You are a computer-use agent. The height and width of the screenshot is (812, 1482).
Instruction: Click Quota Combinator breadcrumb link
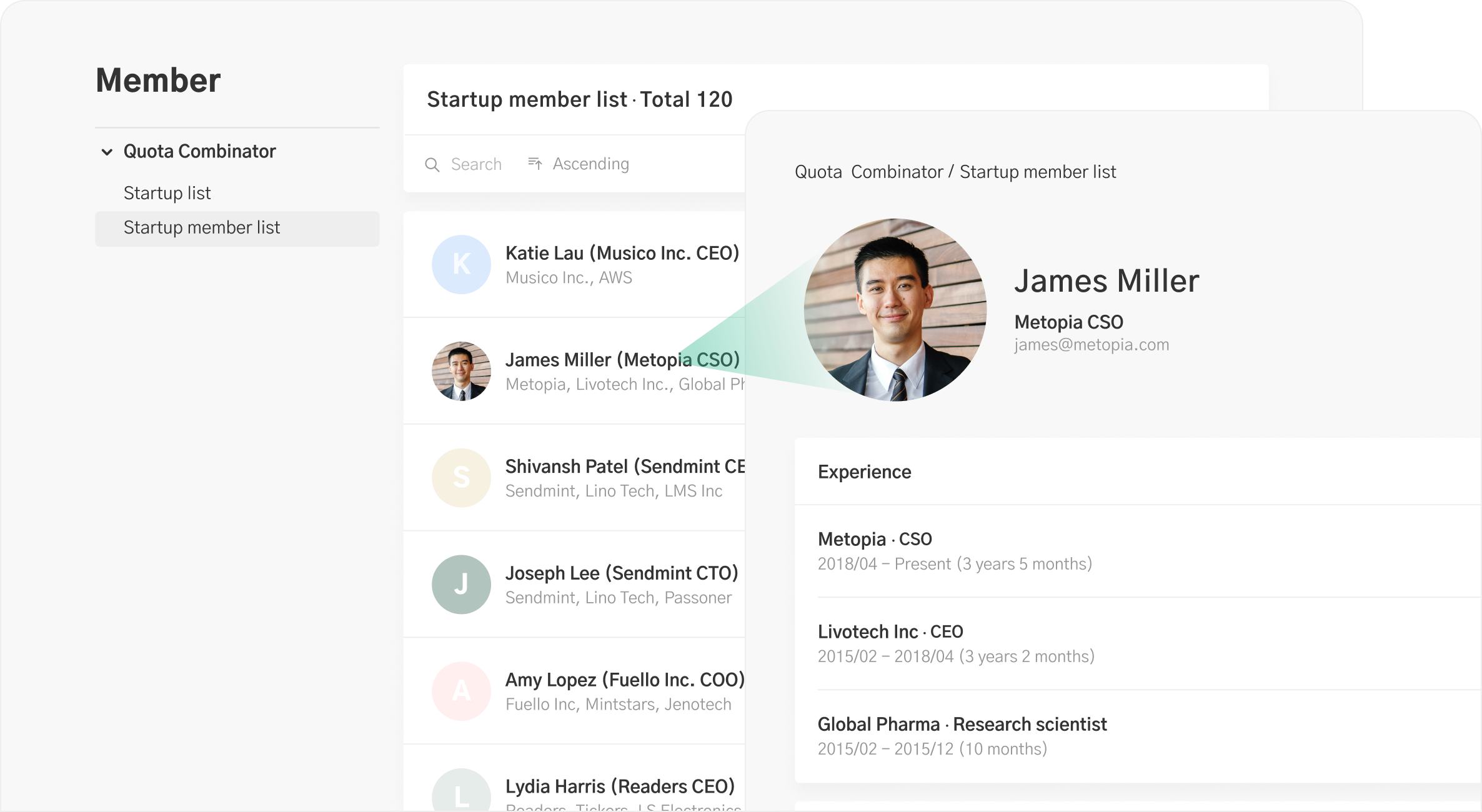[x=868, y=172]
